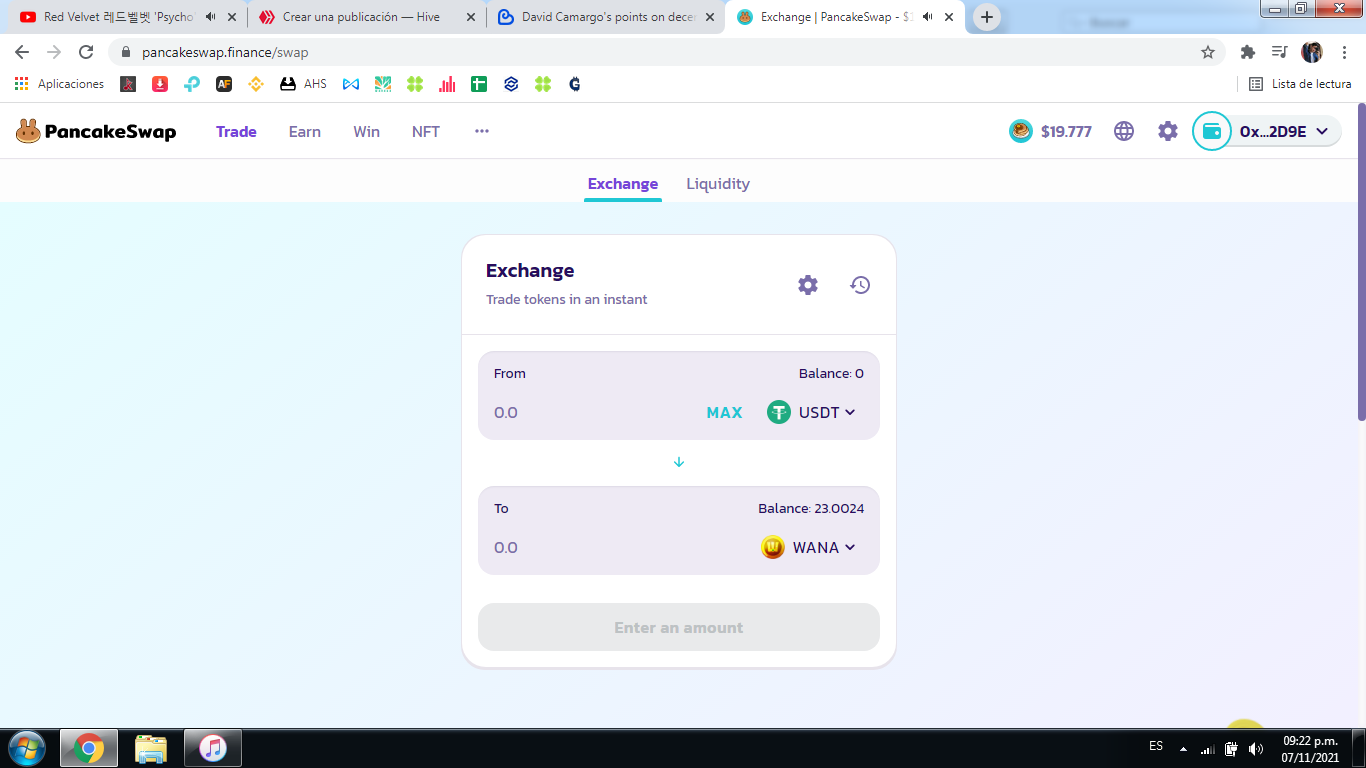
Task: Click the Enter an amount button
Action: (x=679, y=627)
